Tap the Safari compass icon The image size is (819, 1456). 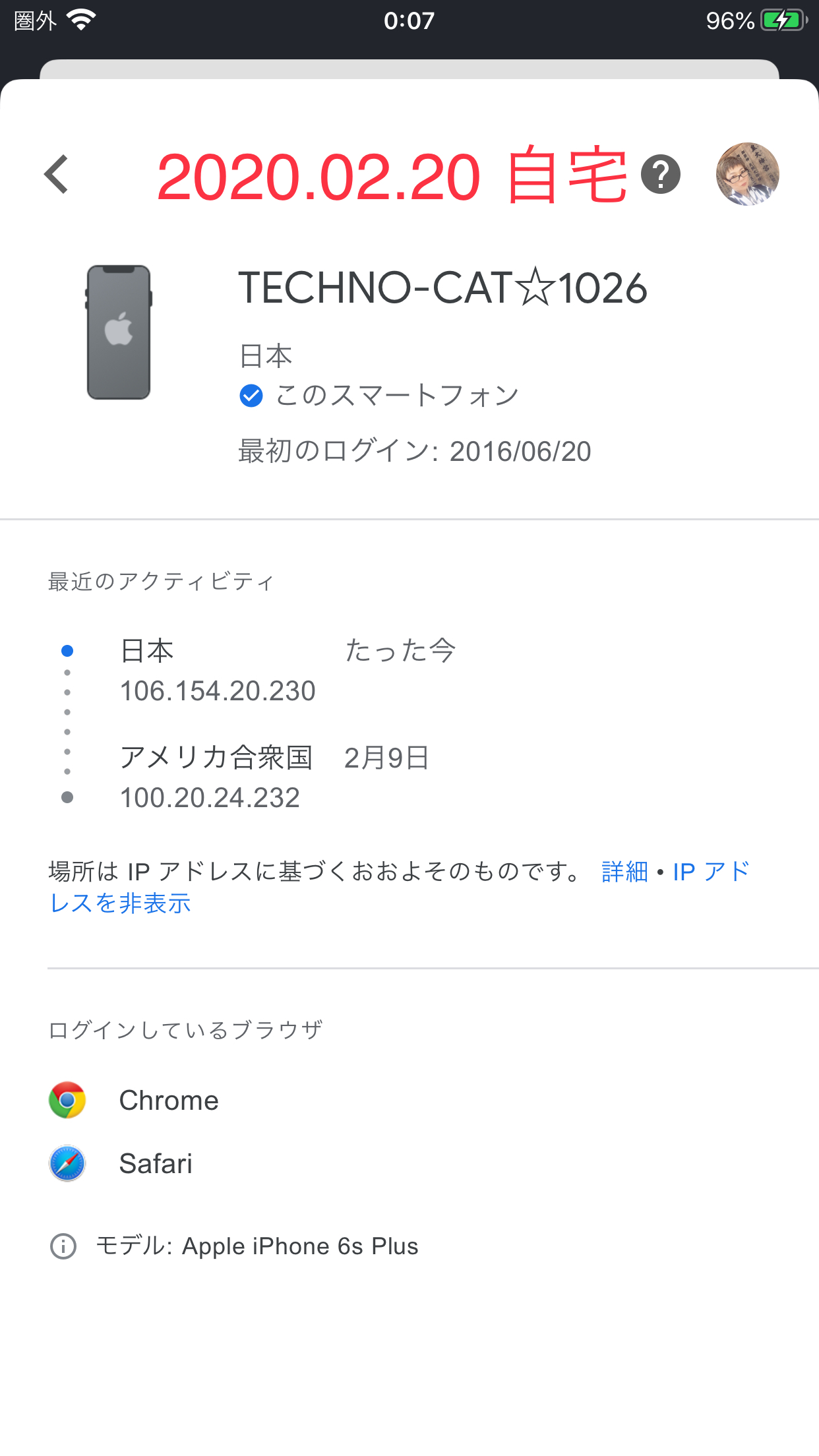click(x=67, y=1163)
